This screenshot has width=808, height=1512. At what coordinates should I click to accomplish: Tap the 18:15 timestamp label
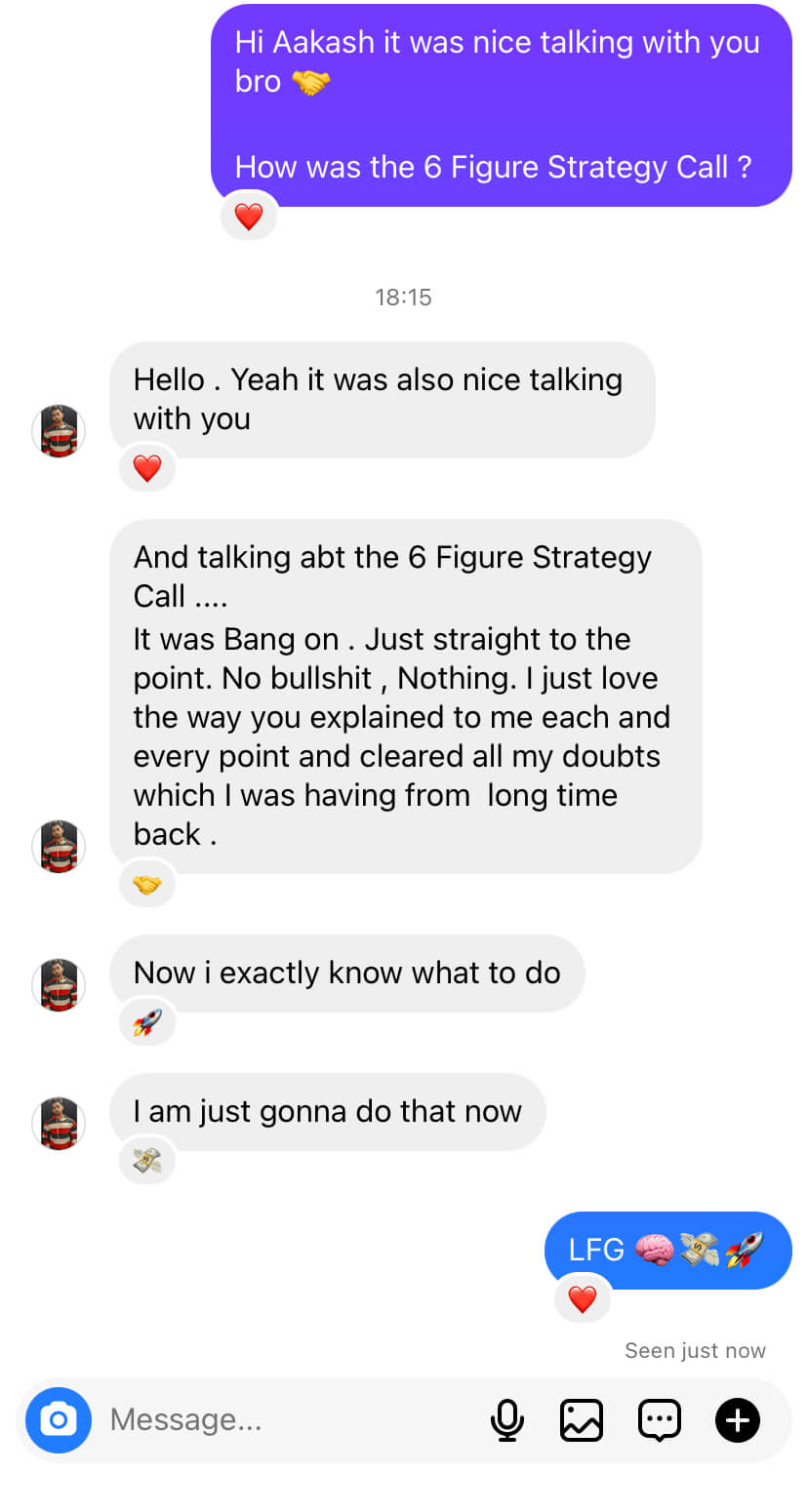[403, 298]
